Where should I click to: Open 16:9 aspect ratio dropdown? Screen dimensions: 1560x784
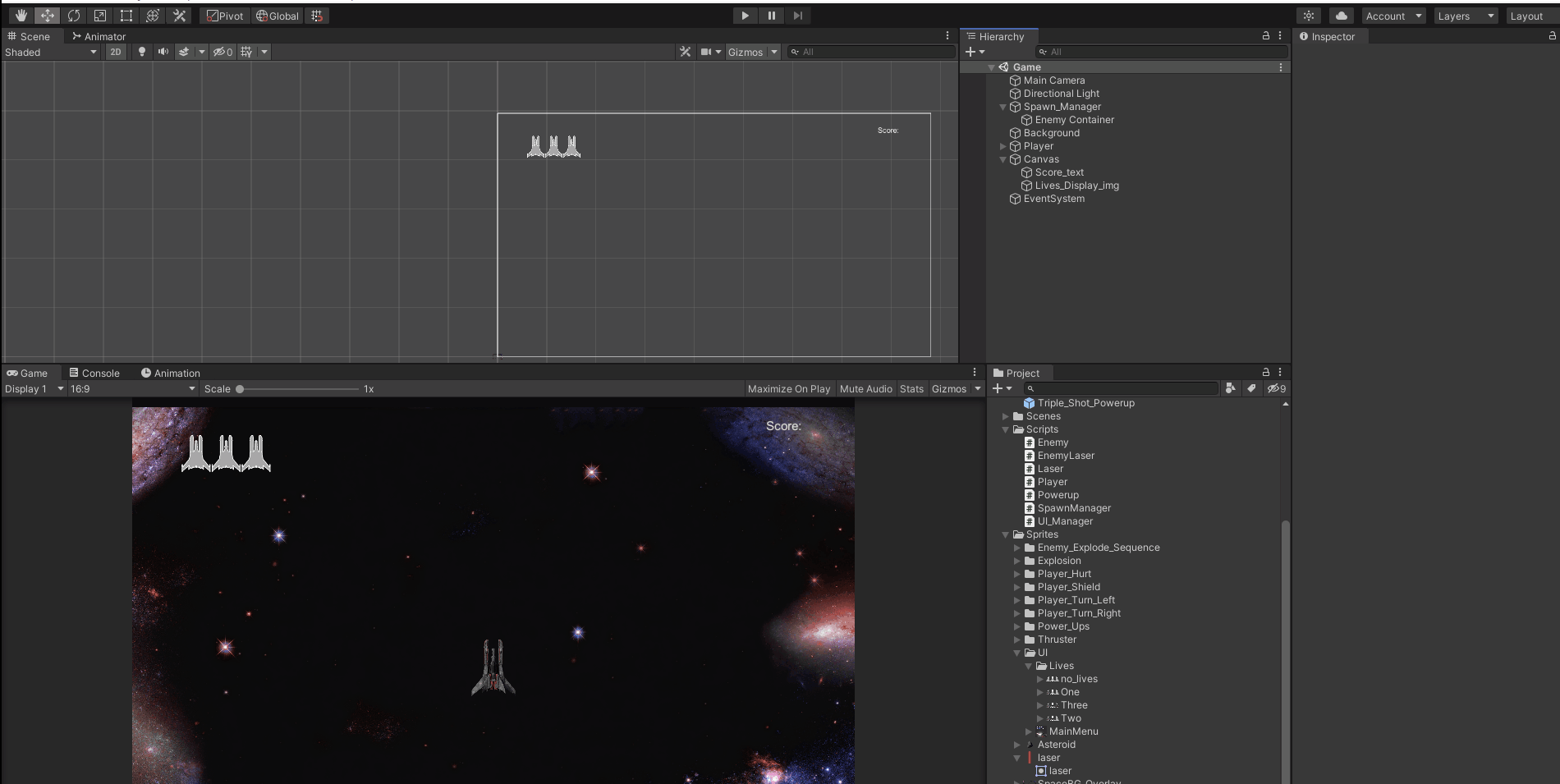click(x=133, y=388)
